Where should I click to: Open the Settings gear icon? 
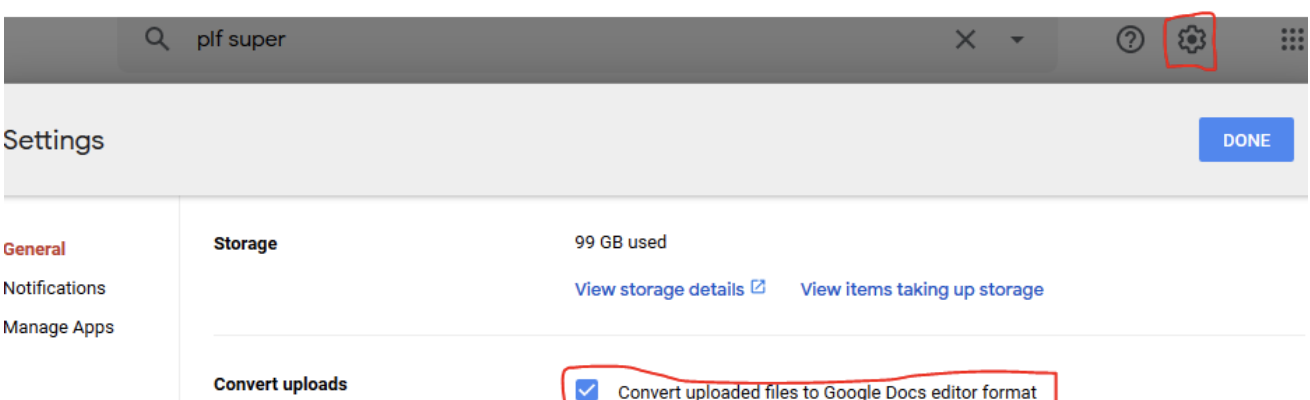pyautogui.click(x=1191, y=40)
